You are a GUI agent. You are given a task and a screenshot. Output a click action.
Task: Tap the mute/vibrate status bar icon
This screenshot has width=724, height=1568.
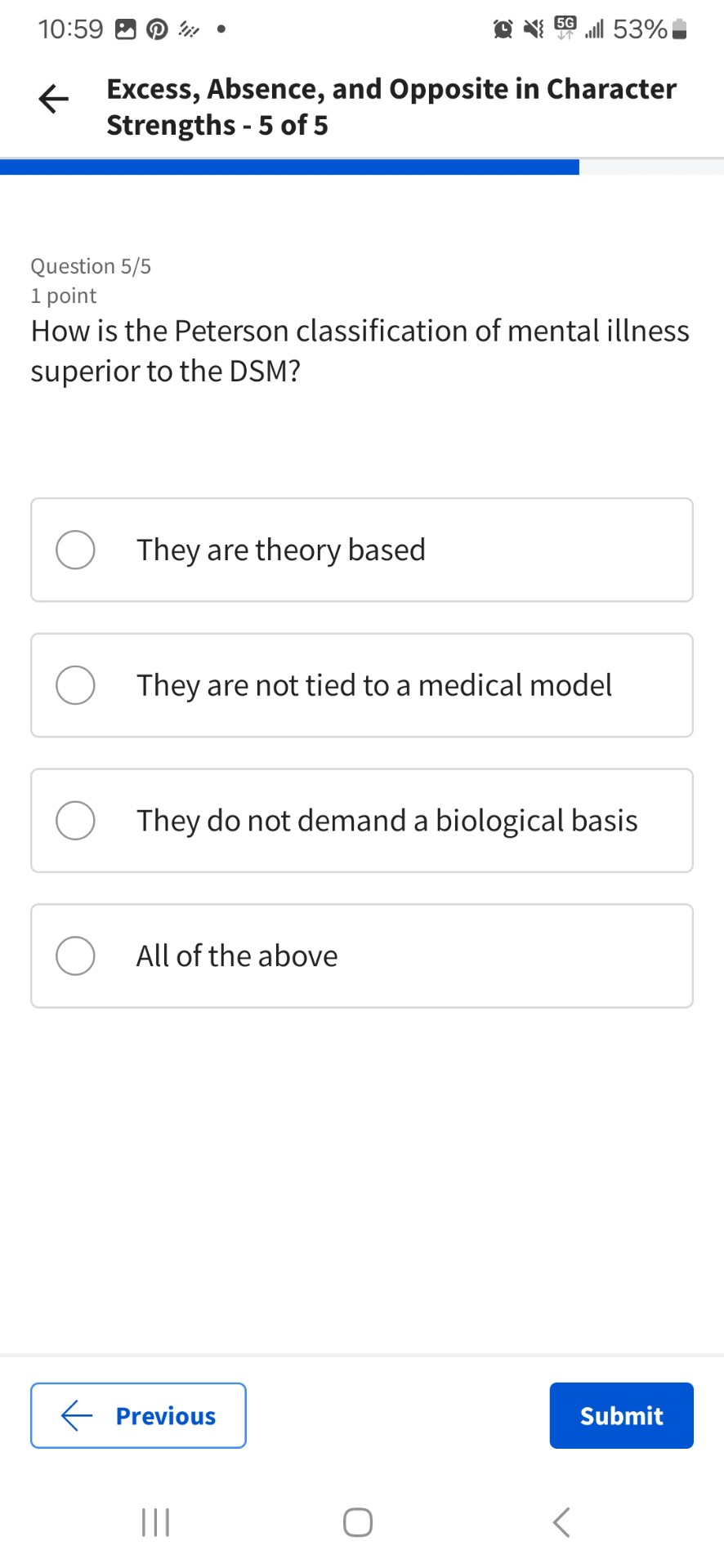[532, 29]
